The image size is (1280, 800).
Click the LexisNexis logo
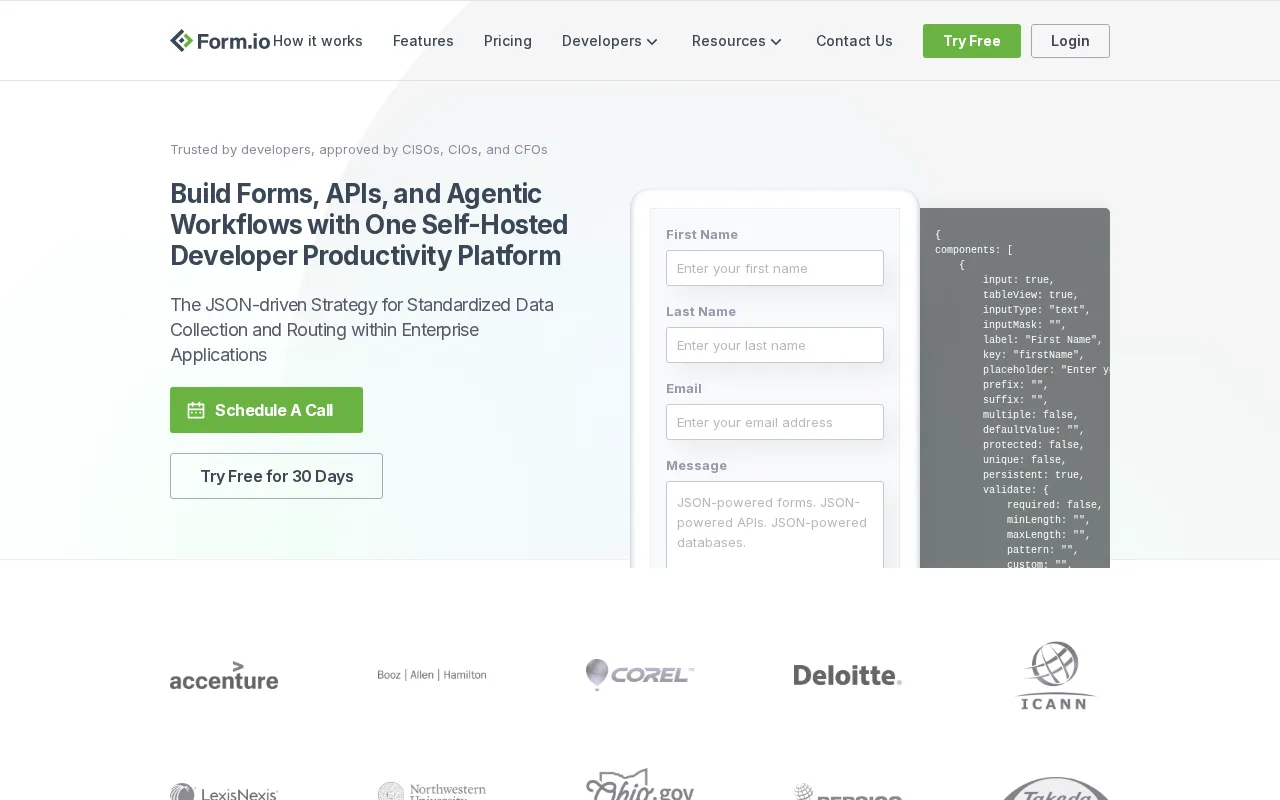pos(224,792)
